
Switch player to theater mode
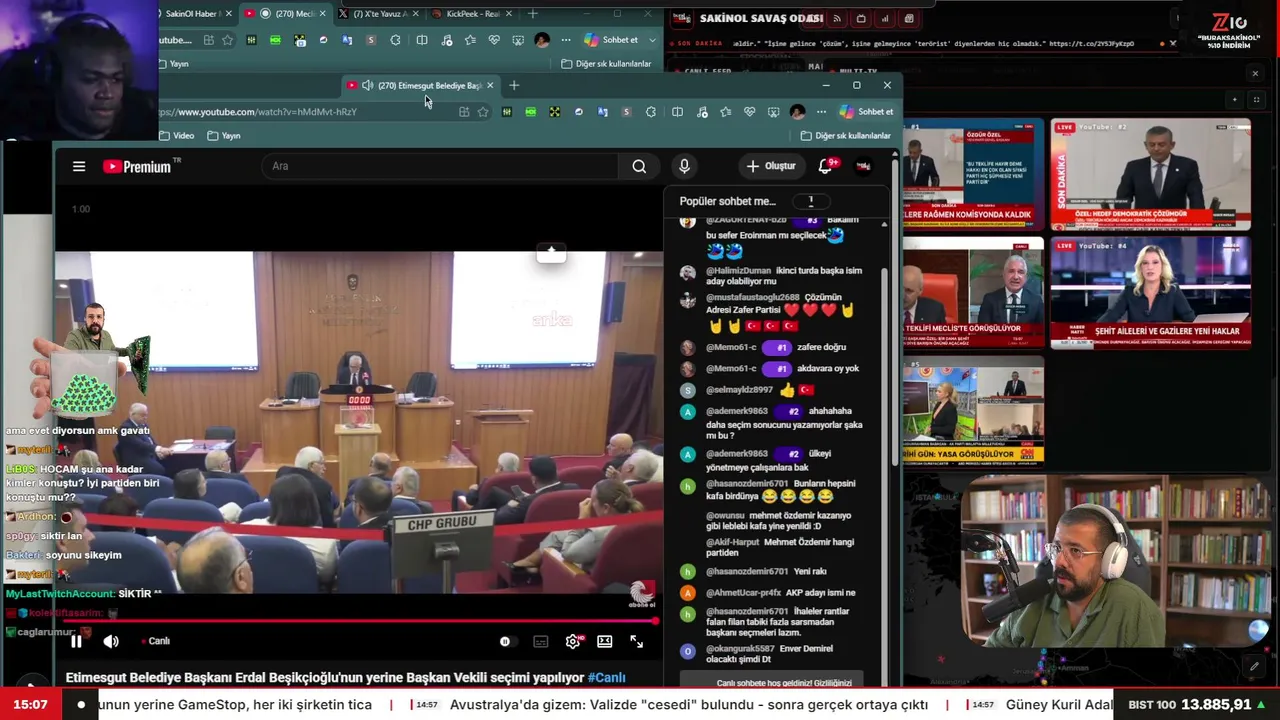point(605,641)
